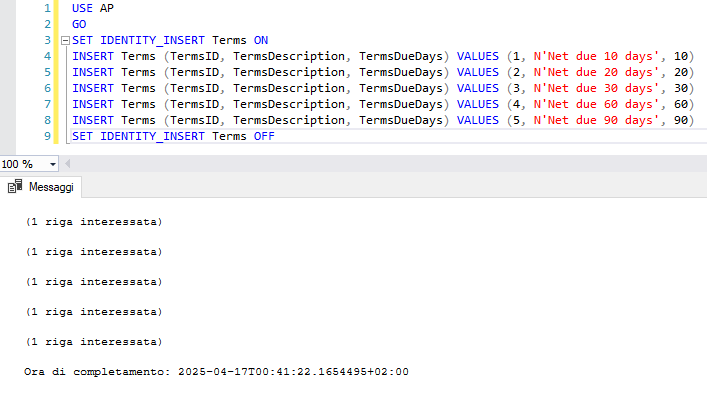Click the OFF keyword on line 9
The image size is (707, 394).
[264, 136]
